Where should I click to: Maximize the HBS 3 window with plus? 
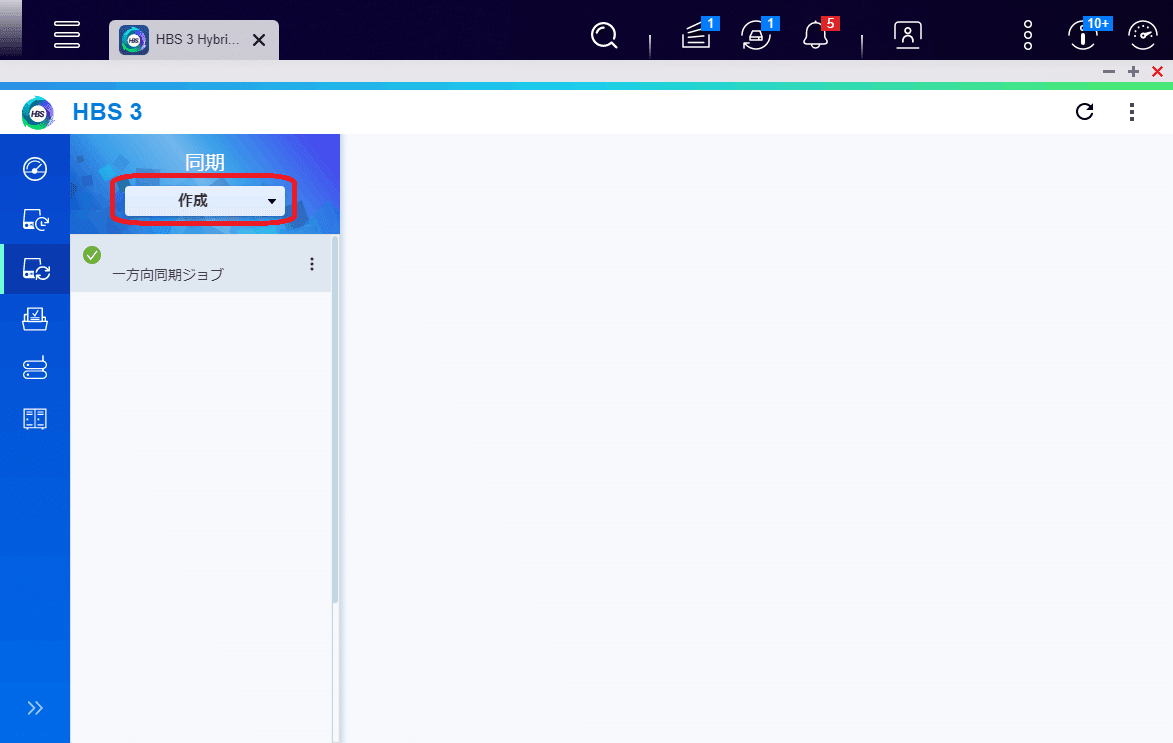pos(1133,72)
